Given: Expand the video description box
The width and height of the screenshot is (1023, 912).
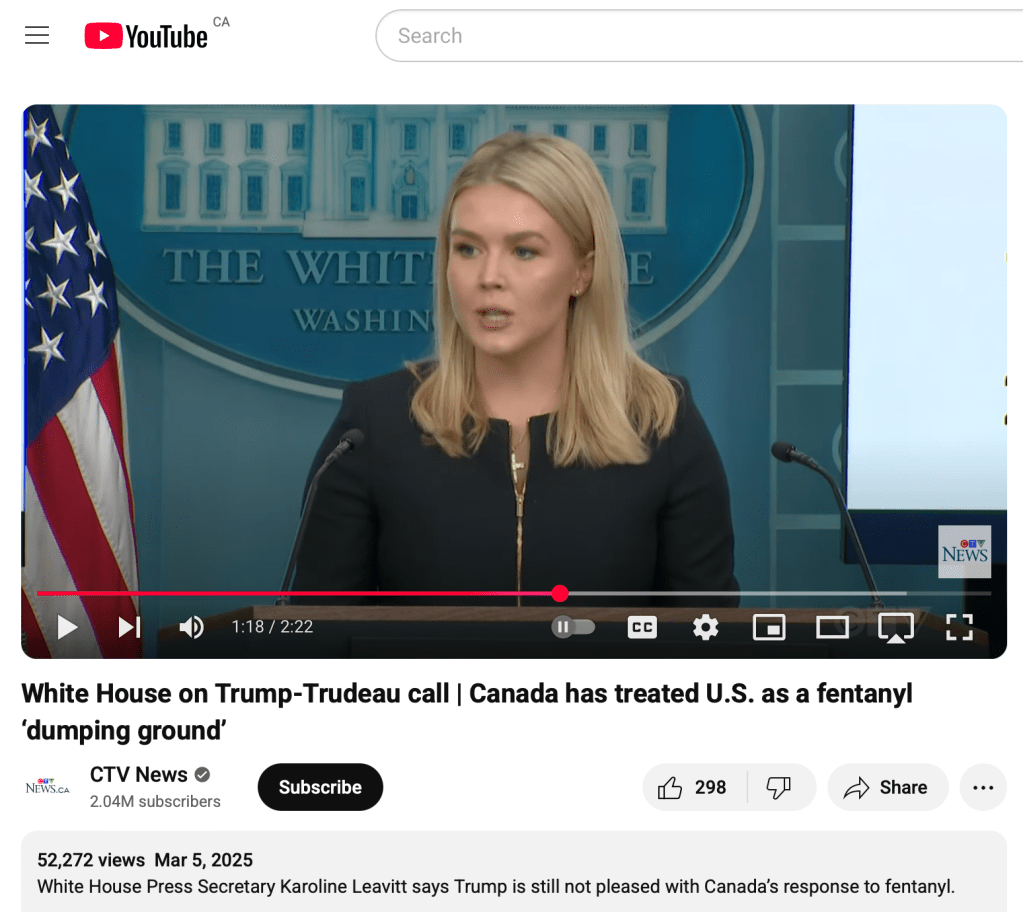Looking at the screenshot, I should click(x=514, y=872).
